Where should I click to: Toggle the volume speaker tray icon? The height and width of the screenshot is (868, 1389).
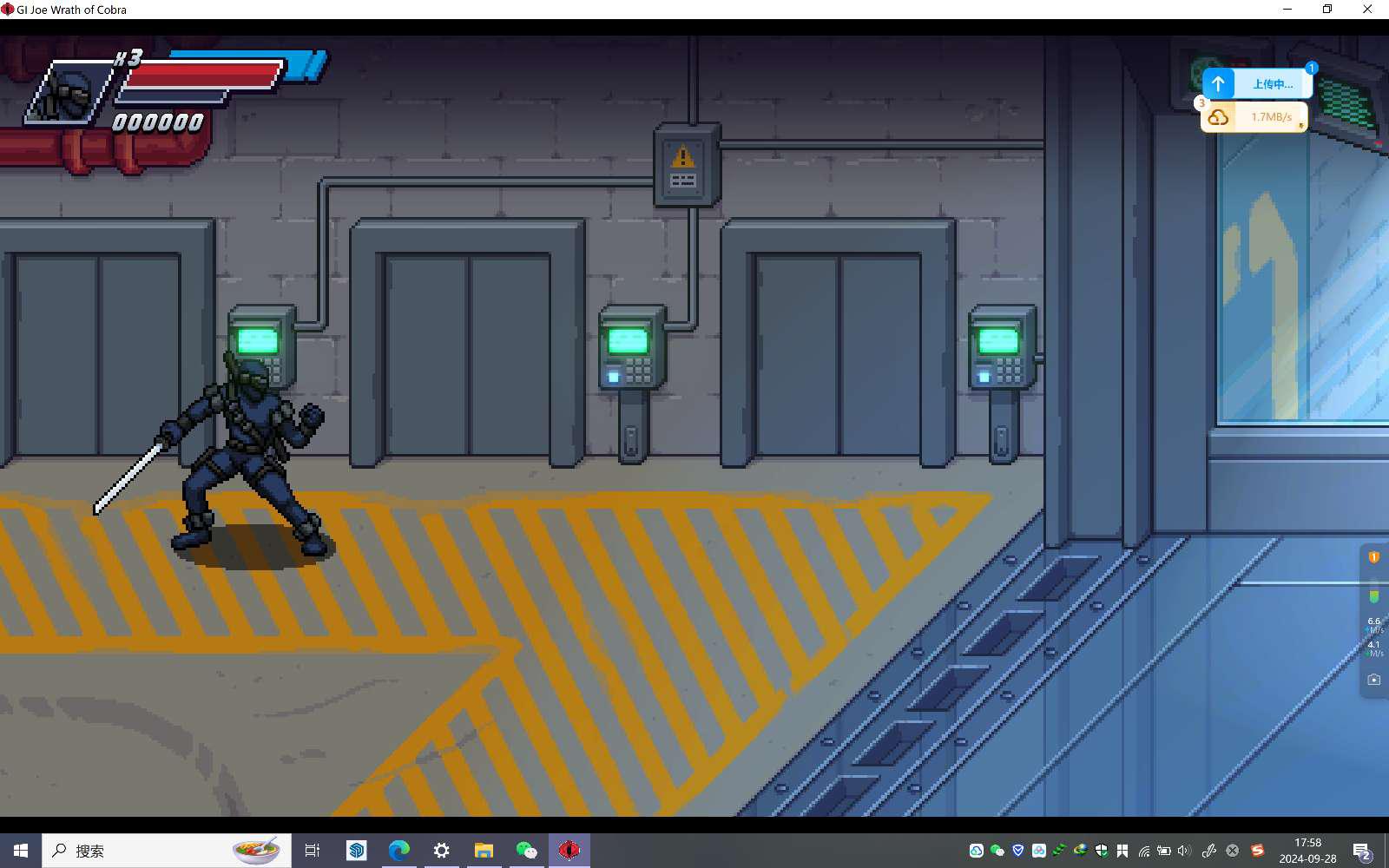click(x=1184, y=851)
